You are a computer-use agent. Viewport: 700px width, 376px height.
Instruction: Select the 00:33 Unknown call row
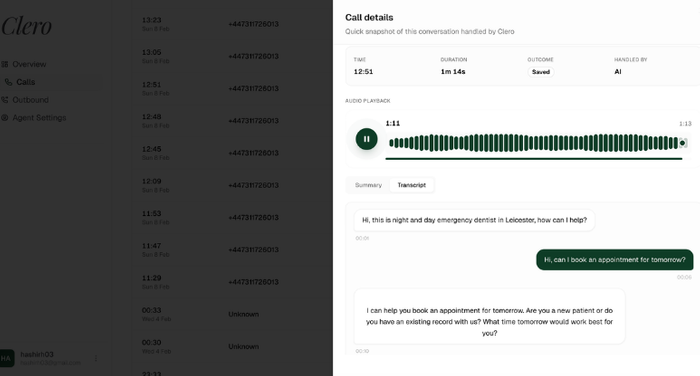tap(232, 314)
